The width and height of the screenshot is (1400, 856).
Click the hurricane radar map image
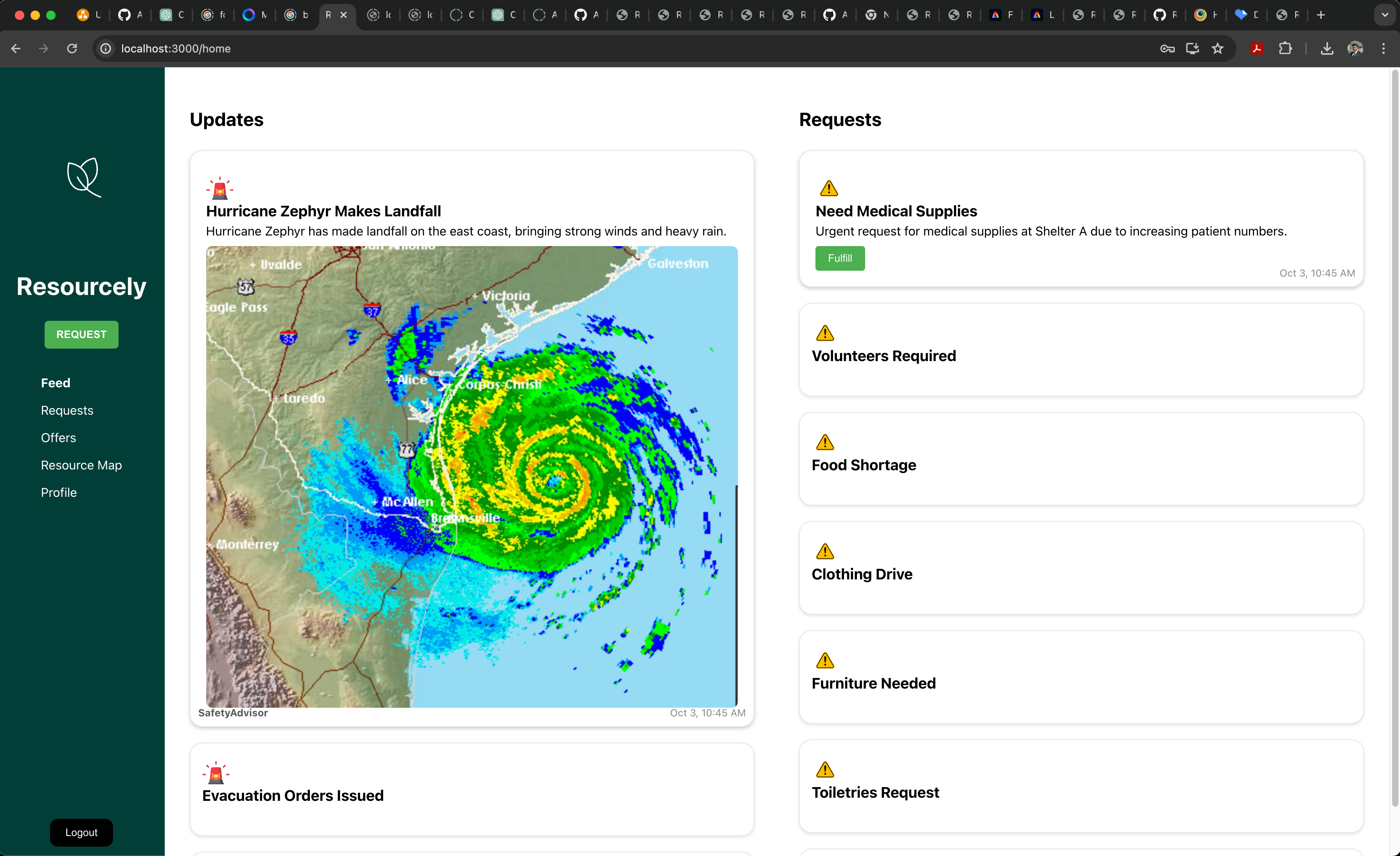click(471, 477)
